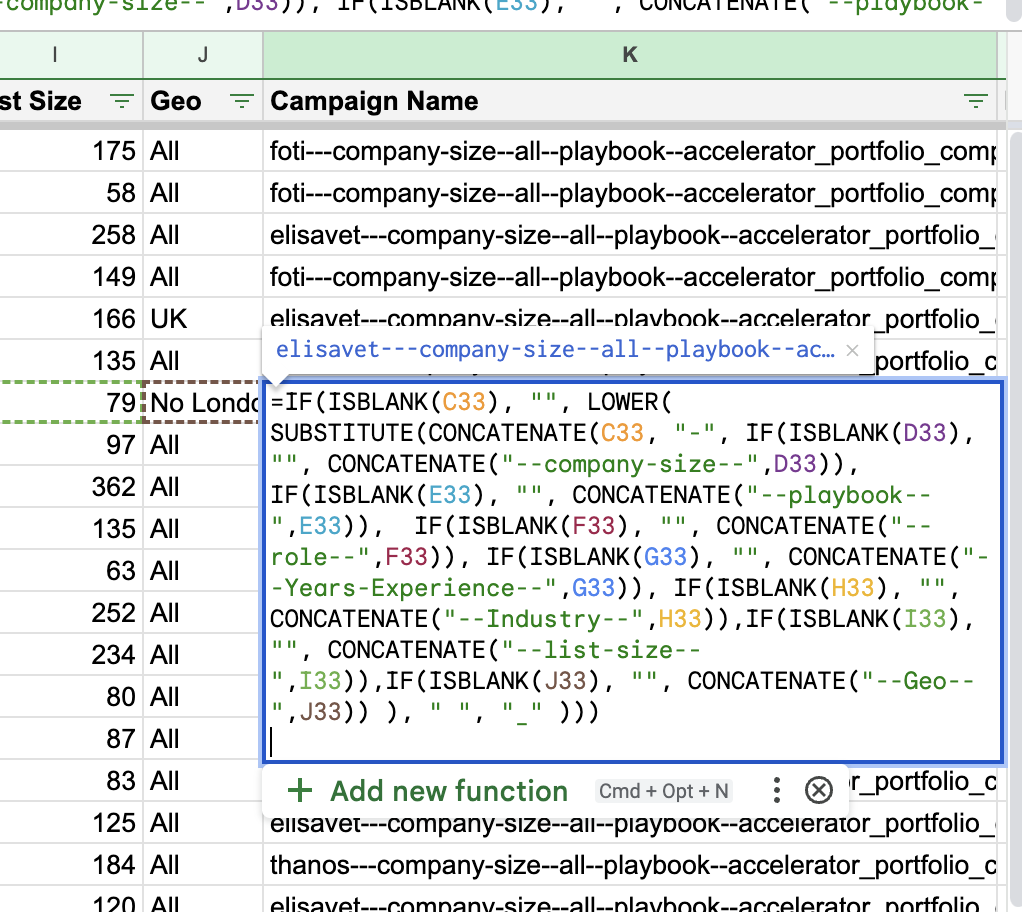The height and width of the screenshot is (912, 1022).
Task: Open the three-dot menu beside Add new function
Action: tap(776, 790)
